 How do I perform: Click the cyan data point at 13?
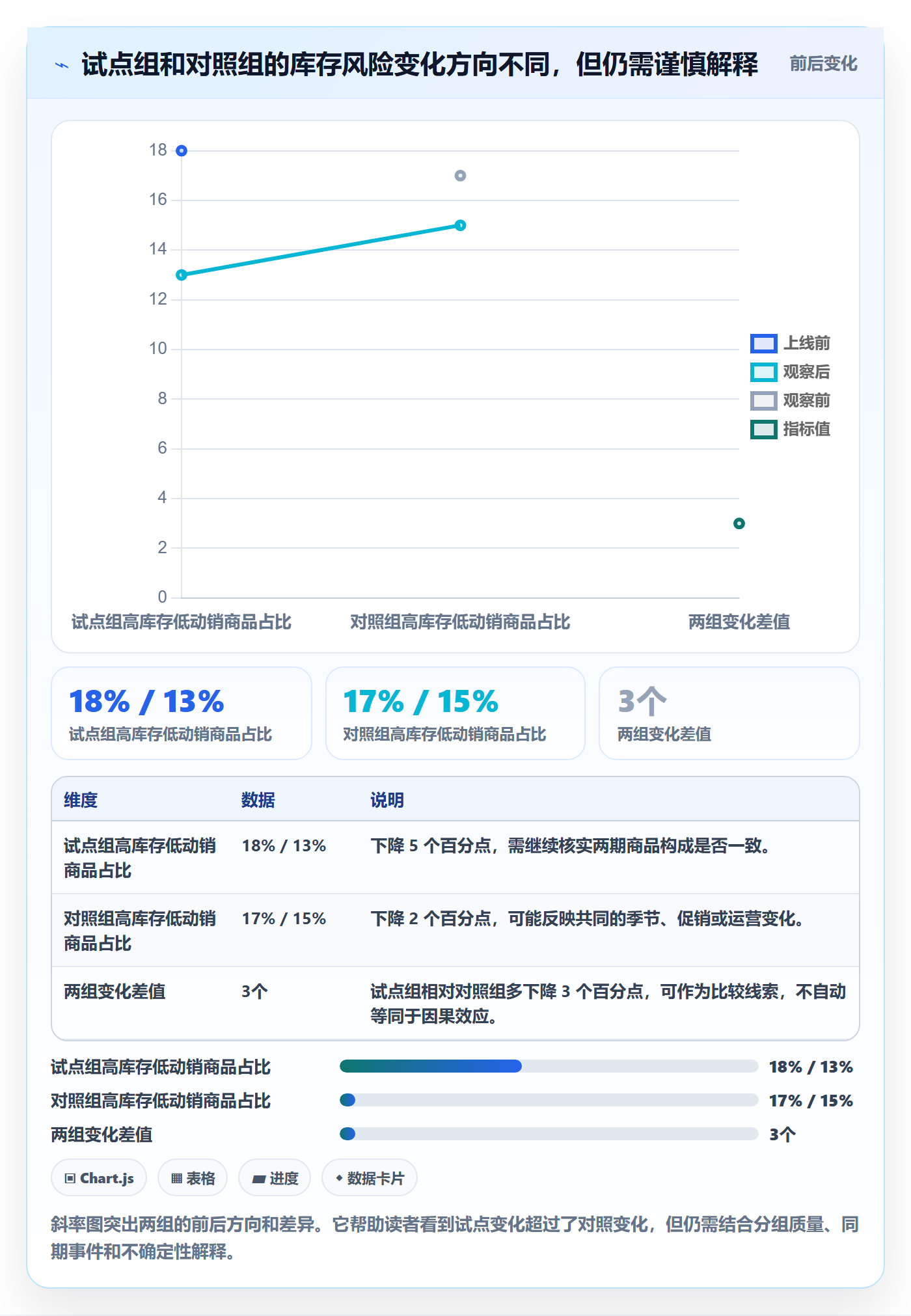pos(182,275)
